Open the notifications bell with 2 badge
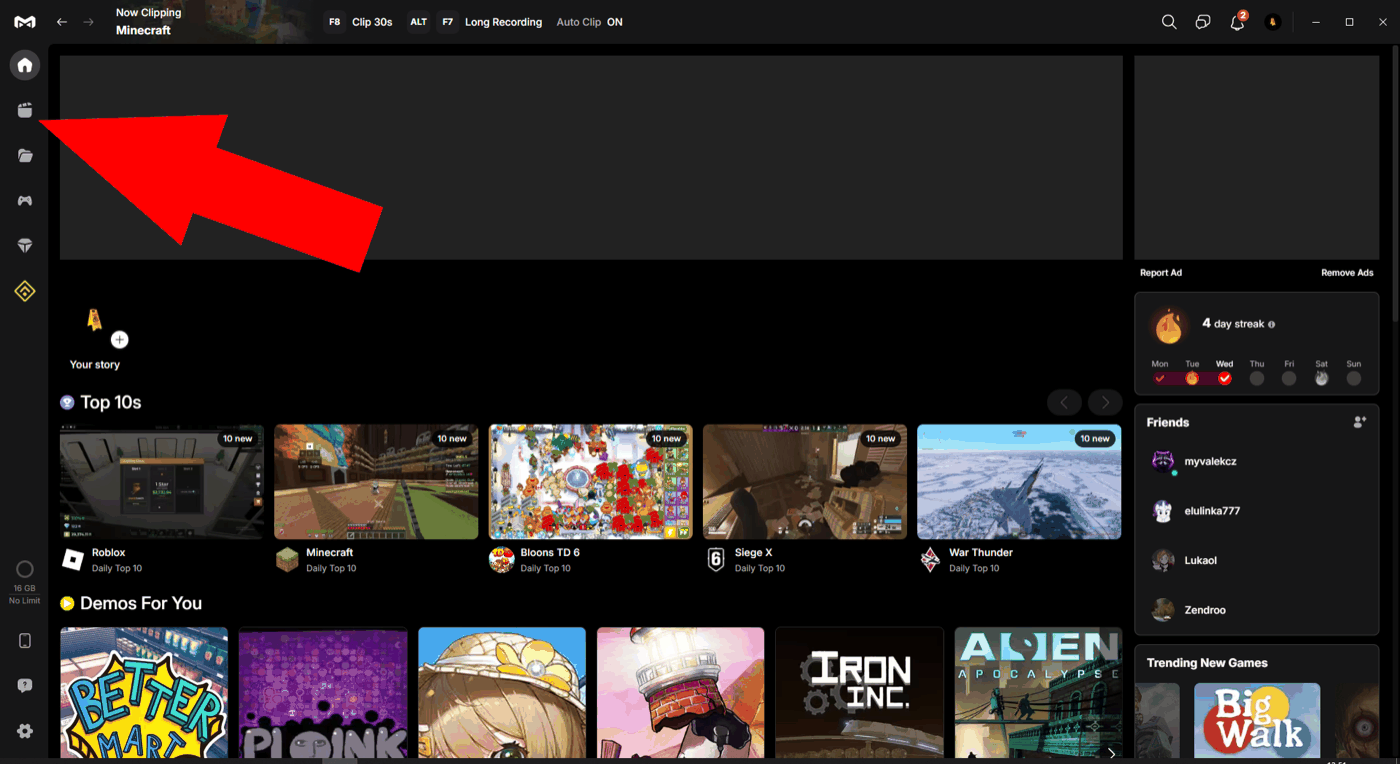The image size is (1400, 764). point(1238,21)
